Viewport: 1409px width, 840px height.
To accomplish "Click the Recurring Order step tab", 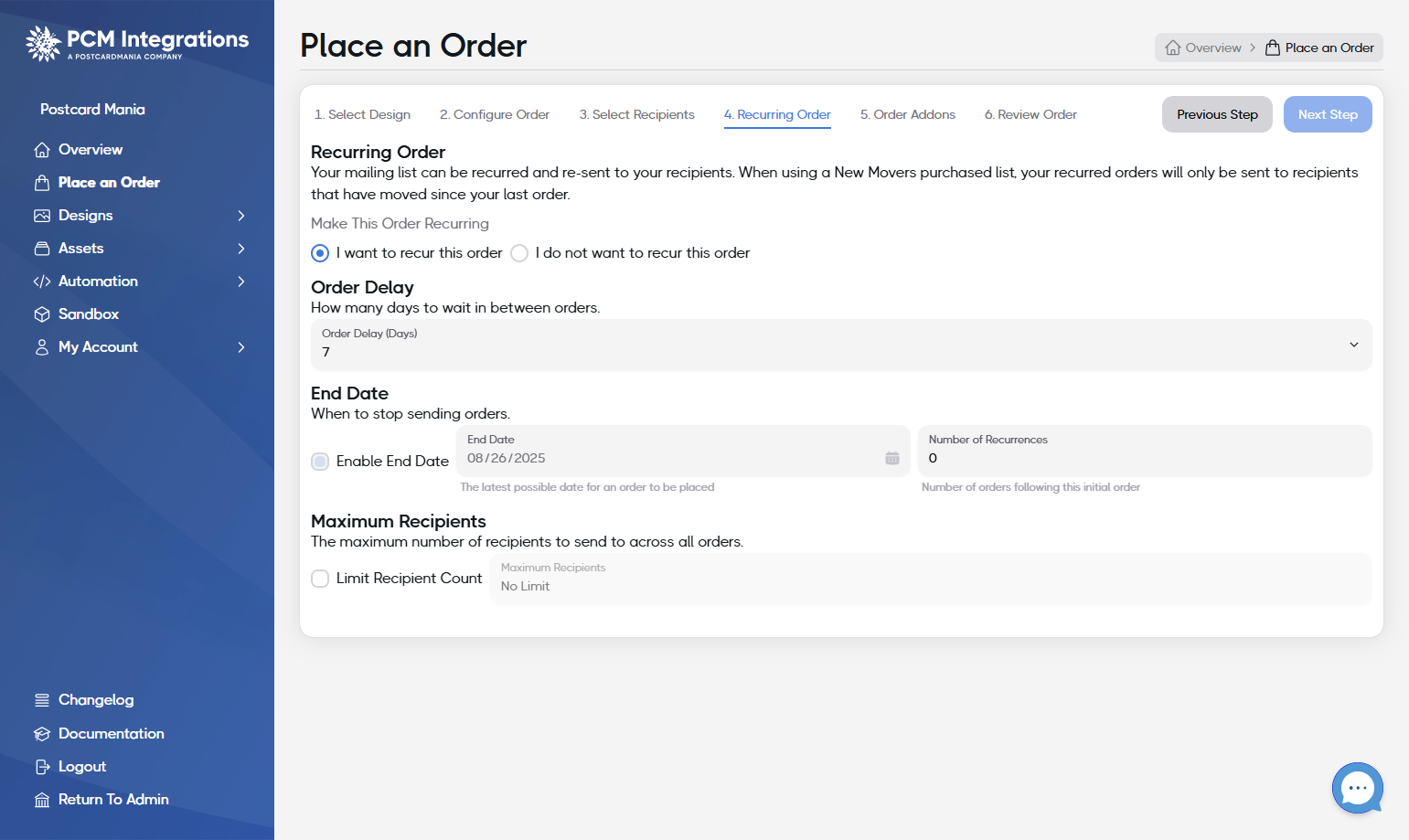I will (777, 114).
